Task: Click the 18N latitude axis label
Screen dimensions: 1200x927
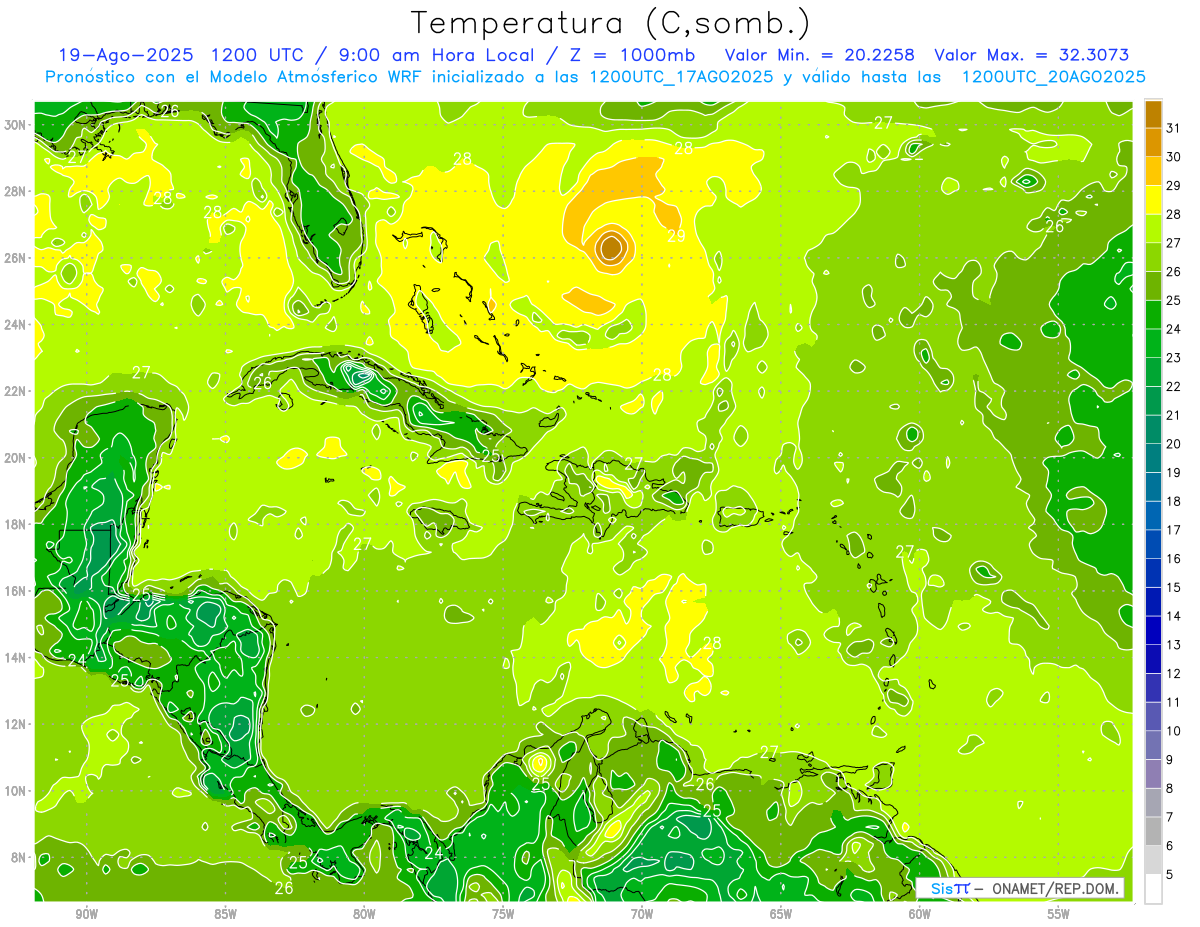Action: point(16,524)
